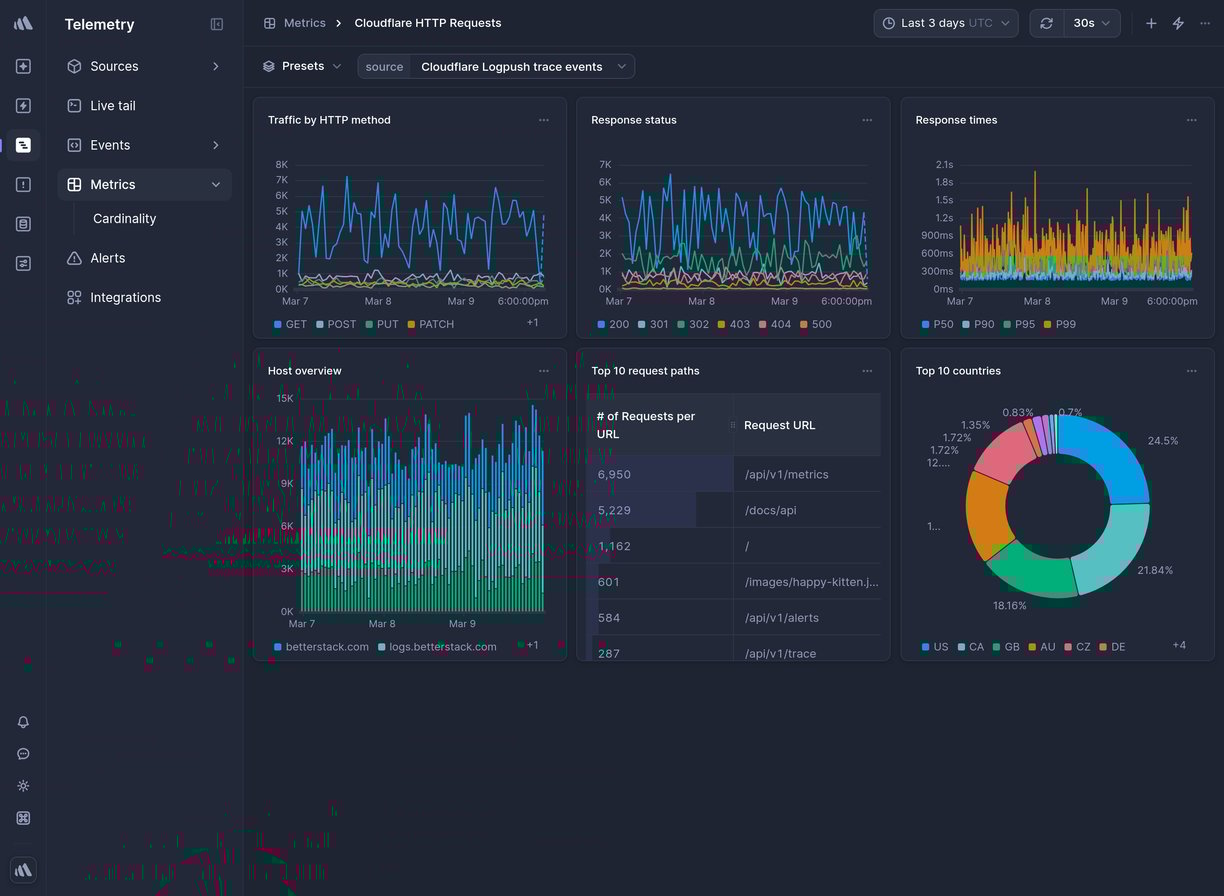Open the 30s refresh interval dropdown
1224x896 pixels.
pos(1092,22)
